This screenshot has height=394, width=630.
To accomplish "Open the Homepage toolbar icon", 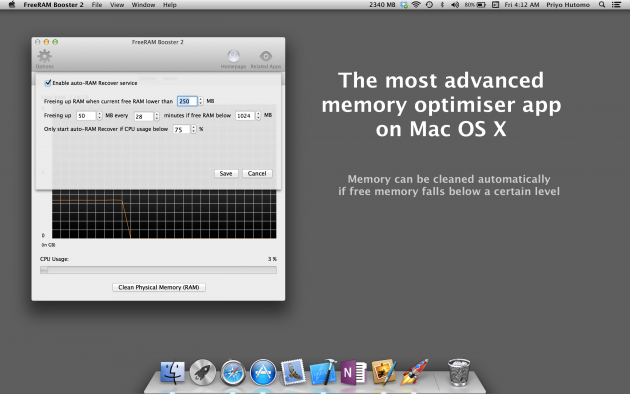I will click(x=233, y=59).
